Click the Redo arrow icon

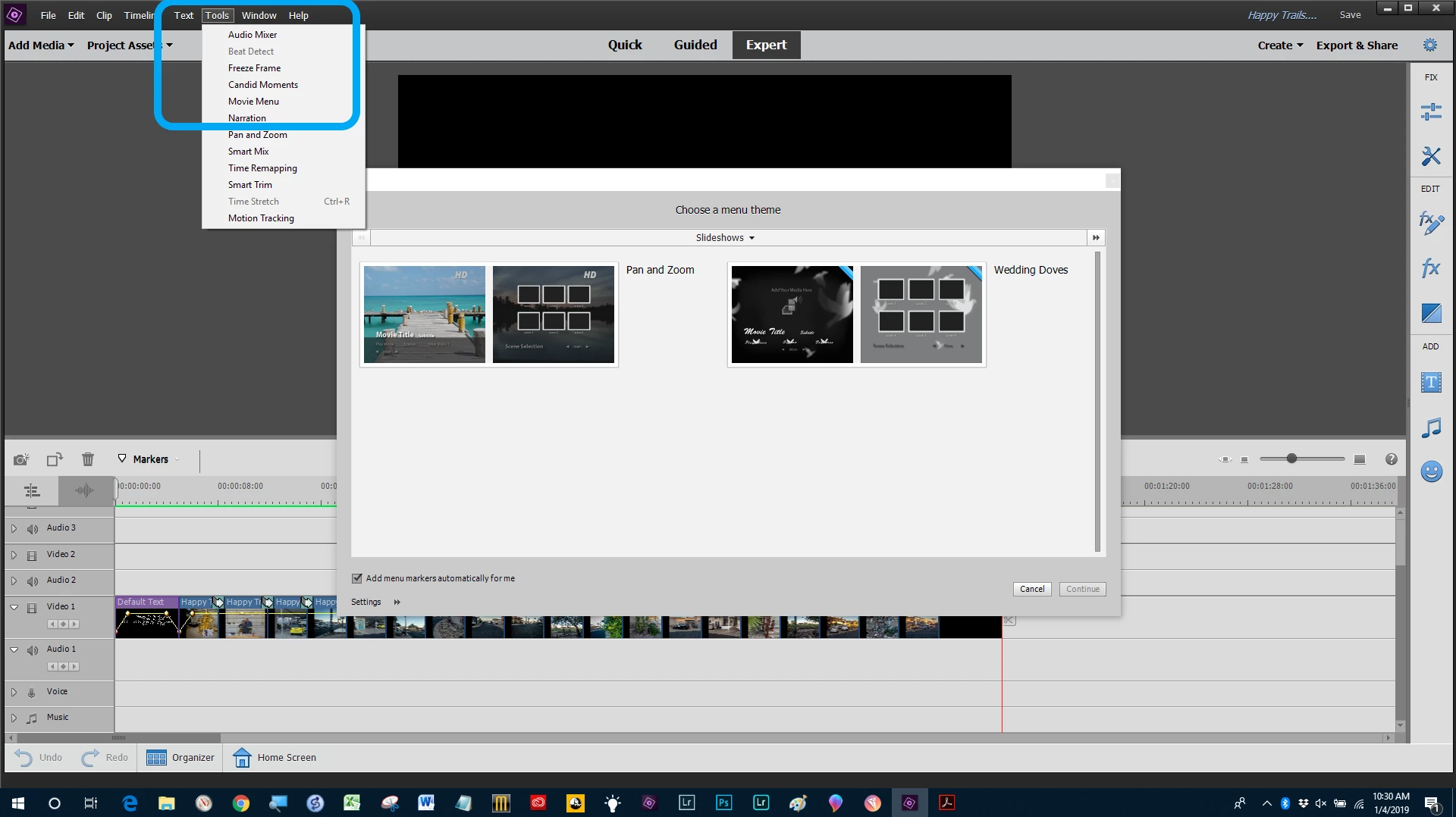[90, 757]
